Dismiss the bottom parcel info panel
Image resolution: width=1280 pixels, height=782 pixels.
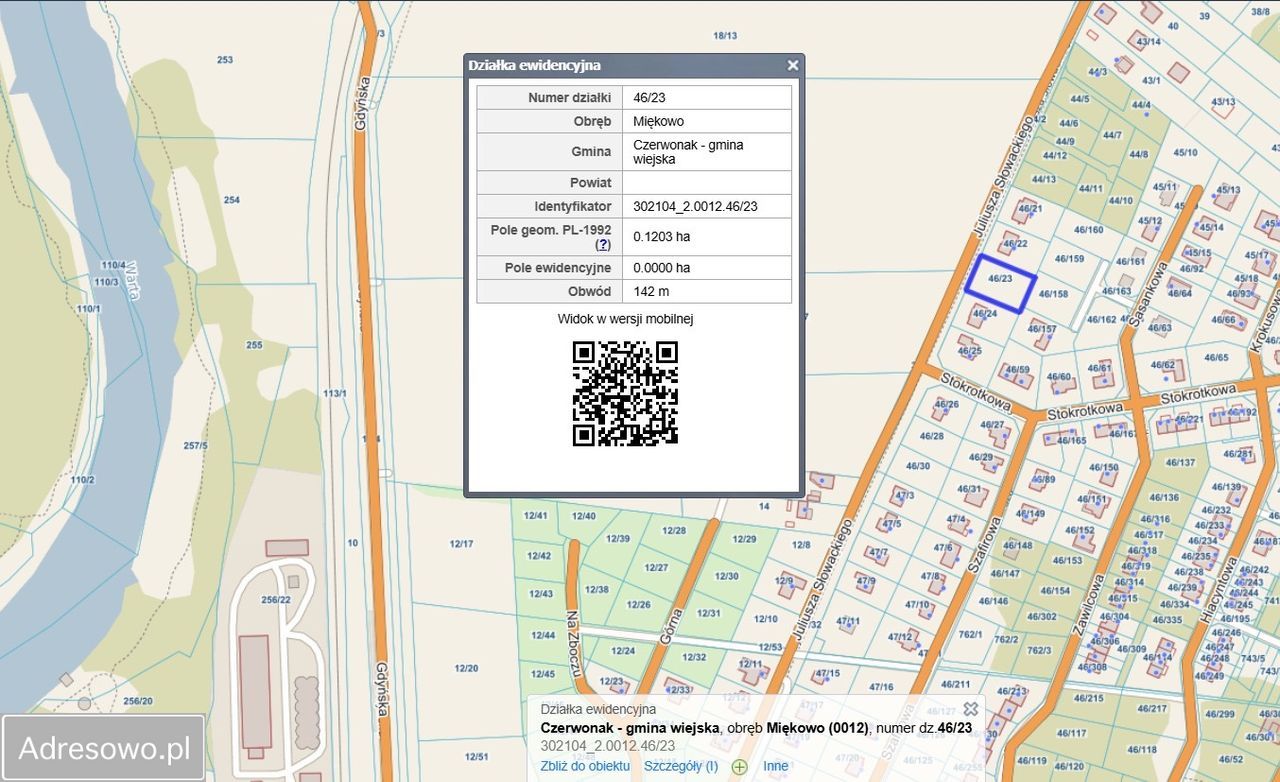click(970, 709)
